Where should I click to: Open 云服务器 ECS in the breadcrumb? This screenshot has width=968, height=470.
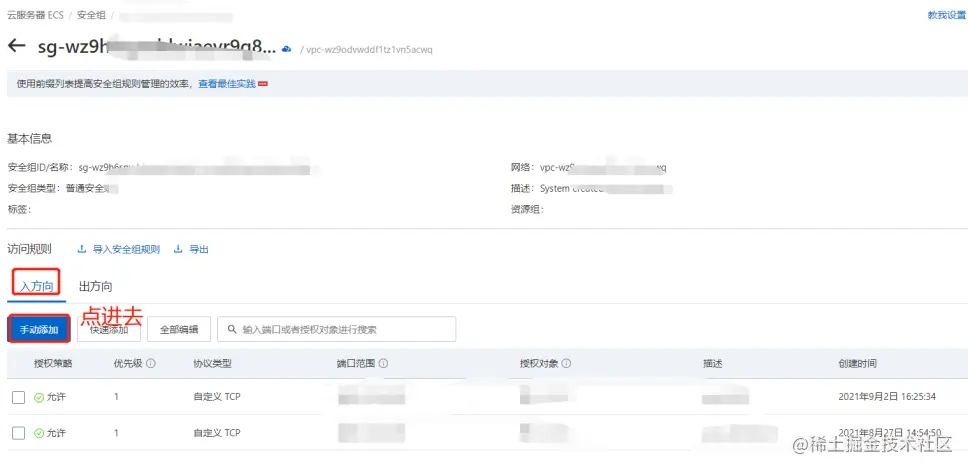tap(35, 15)
